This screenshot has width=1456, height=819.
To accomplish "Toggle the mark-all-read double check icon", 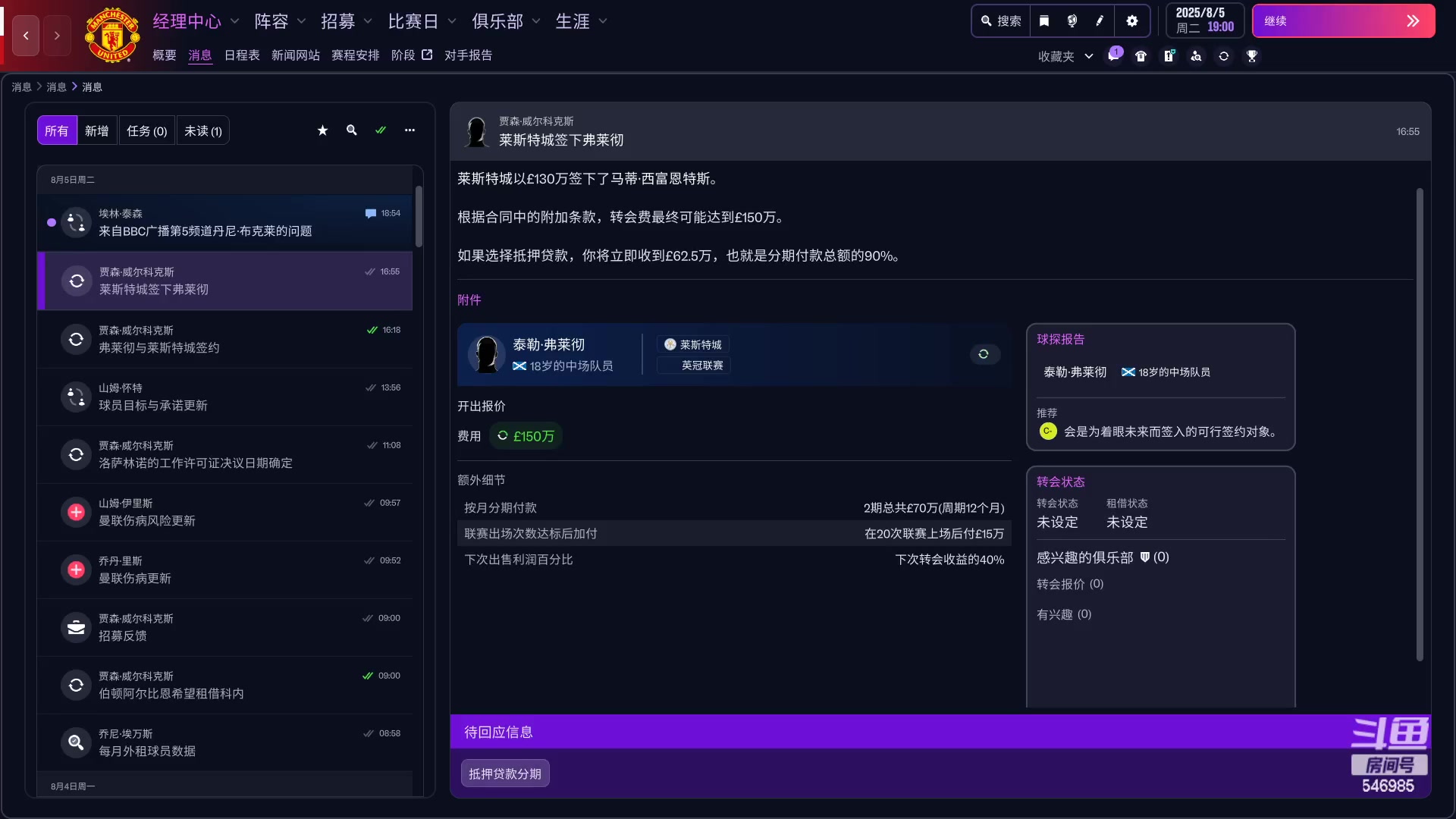I will point(380,130).
